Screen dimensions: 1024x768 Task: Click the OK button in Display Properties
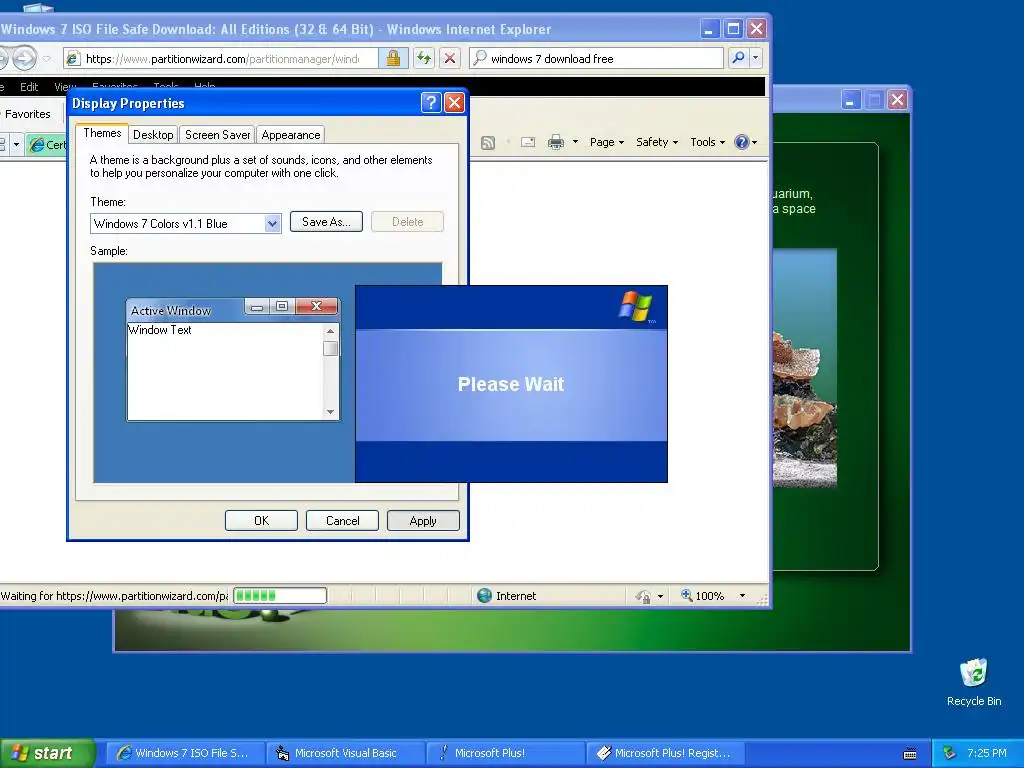(261, 520)
